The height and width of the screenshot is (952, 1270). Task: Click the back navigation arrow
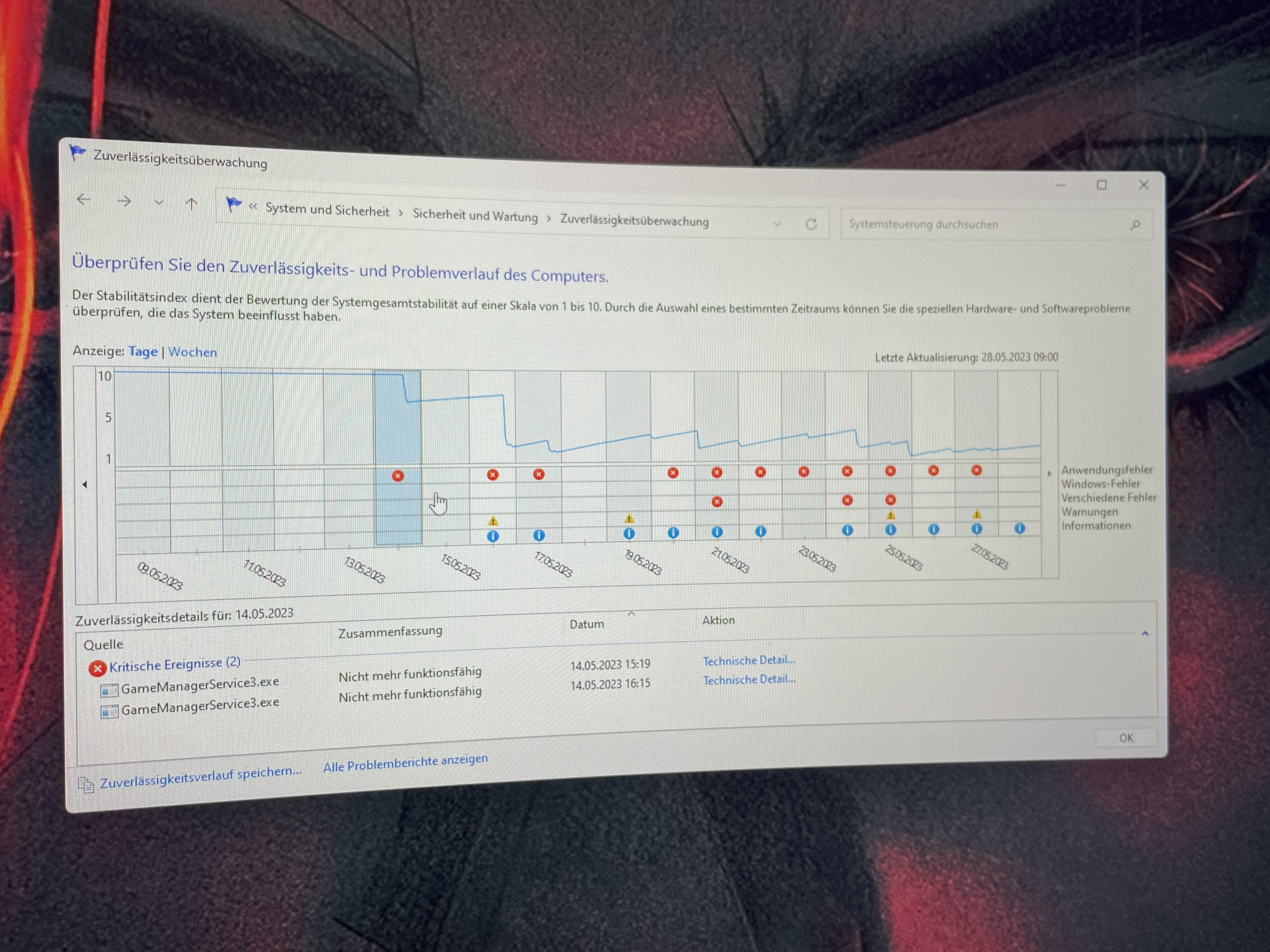84,200
